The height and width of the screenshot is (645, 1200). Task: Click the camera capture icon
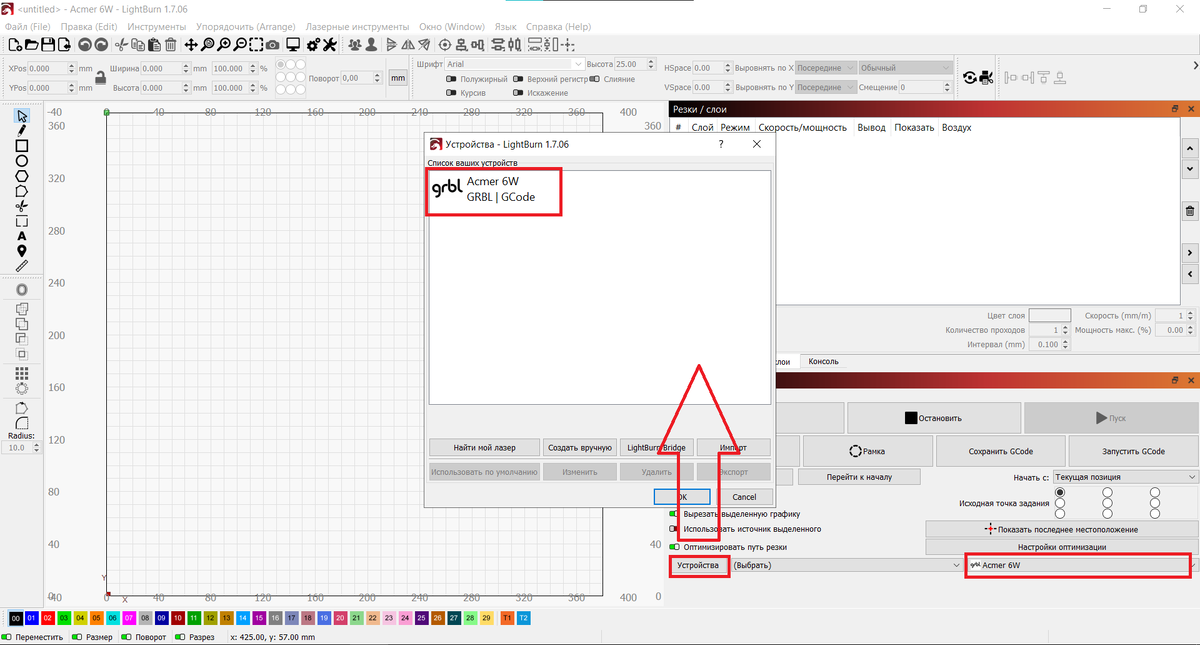272,45
